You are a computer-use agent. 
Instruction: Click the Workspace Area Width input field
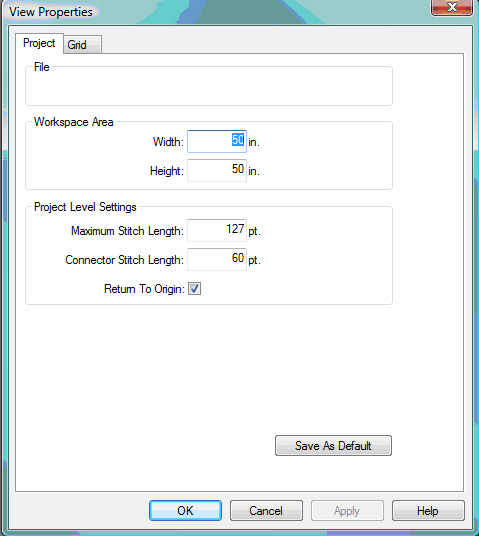pos(217,141)
